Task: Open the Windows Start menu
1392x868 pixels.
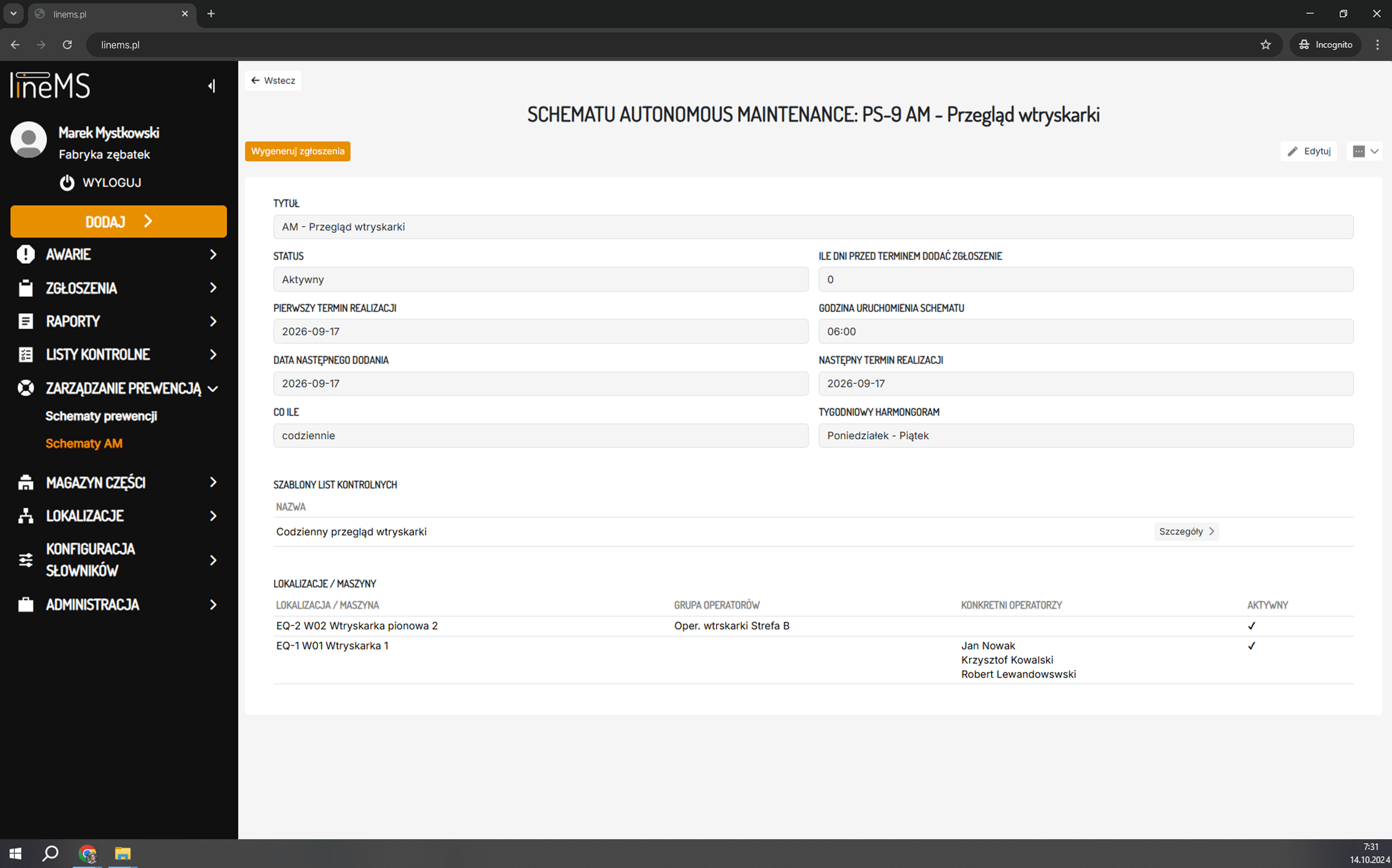Action: tap(15, 854)
